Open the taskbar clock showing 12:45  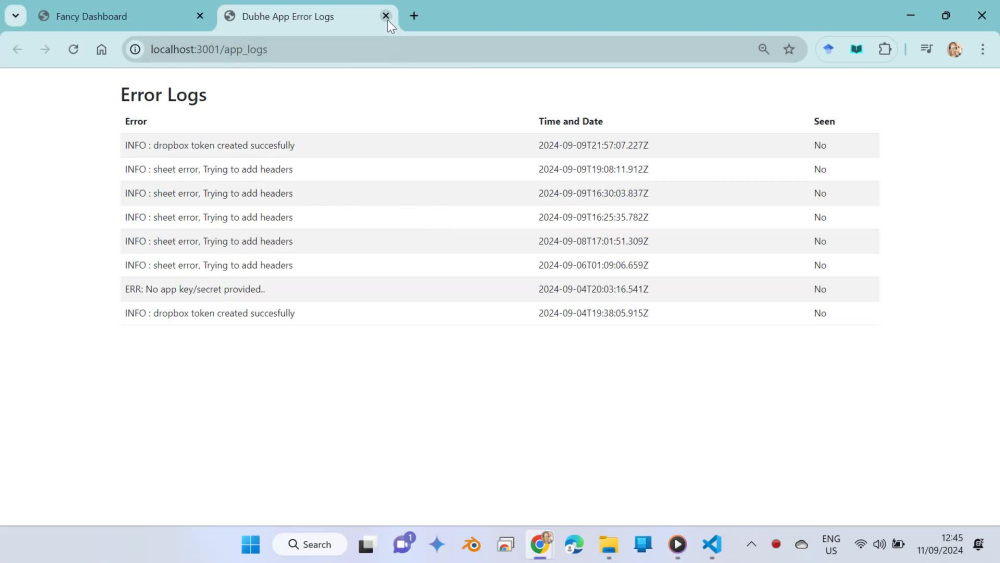940,545
